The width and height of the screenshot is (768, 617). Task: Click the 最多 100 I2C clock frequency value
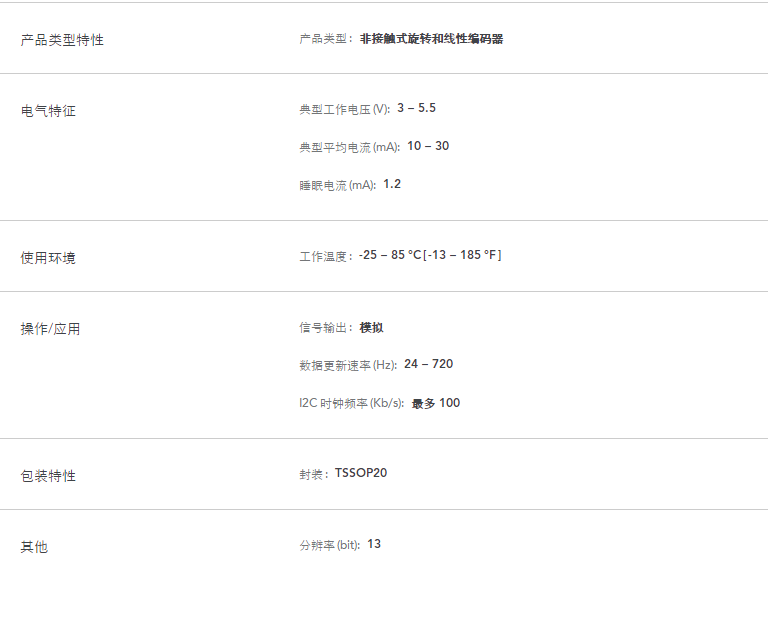(x=436, y=403)
